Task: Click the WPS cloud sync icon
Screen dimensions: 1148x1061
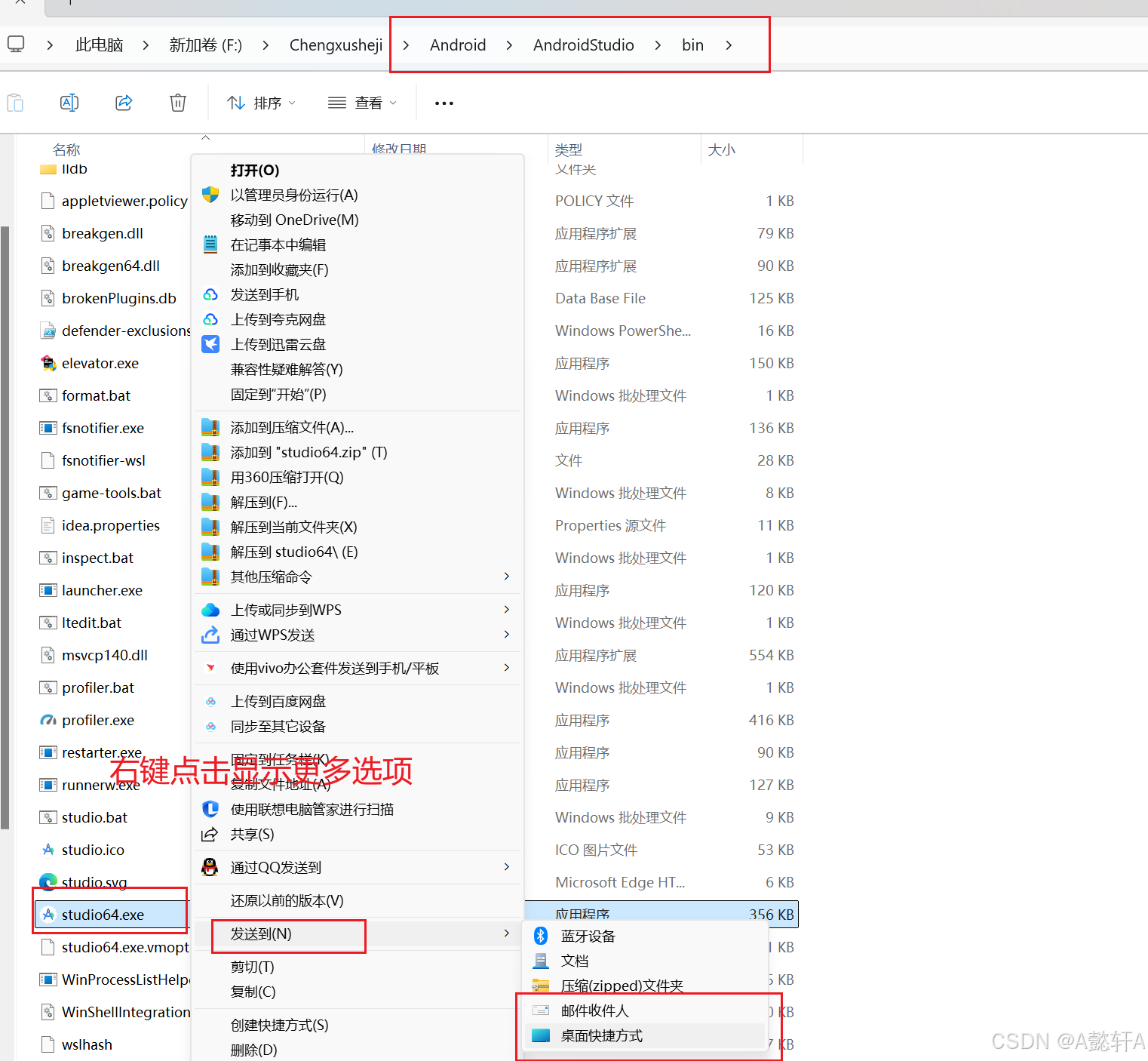Action: click(210, 610)
